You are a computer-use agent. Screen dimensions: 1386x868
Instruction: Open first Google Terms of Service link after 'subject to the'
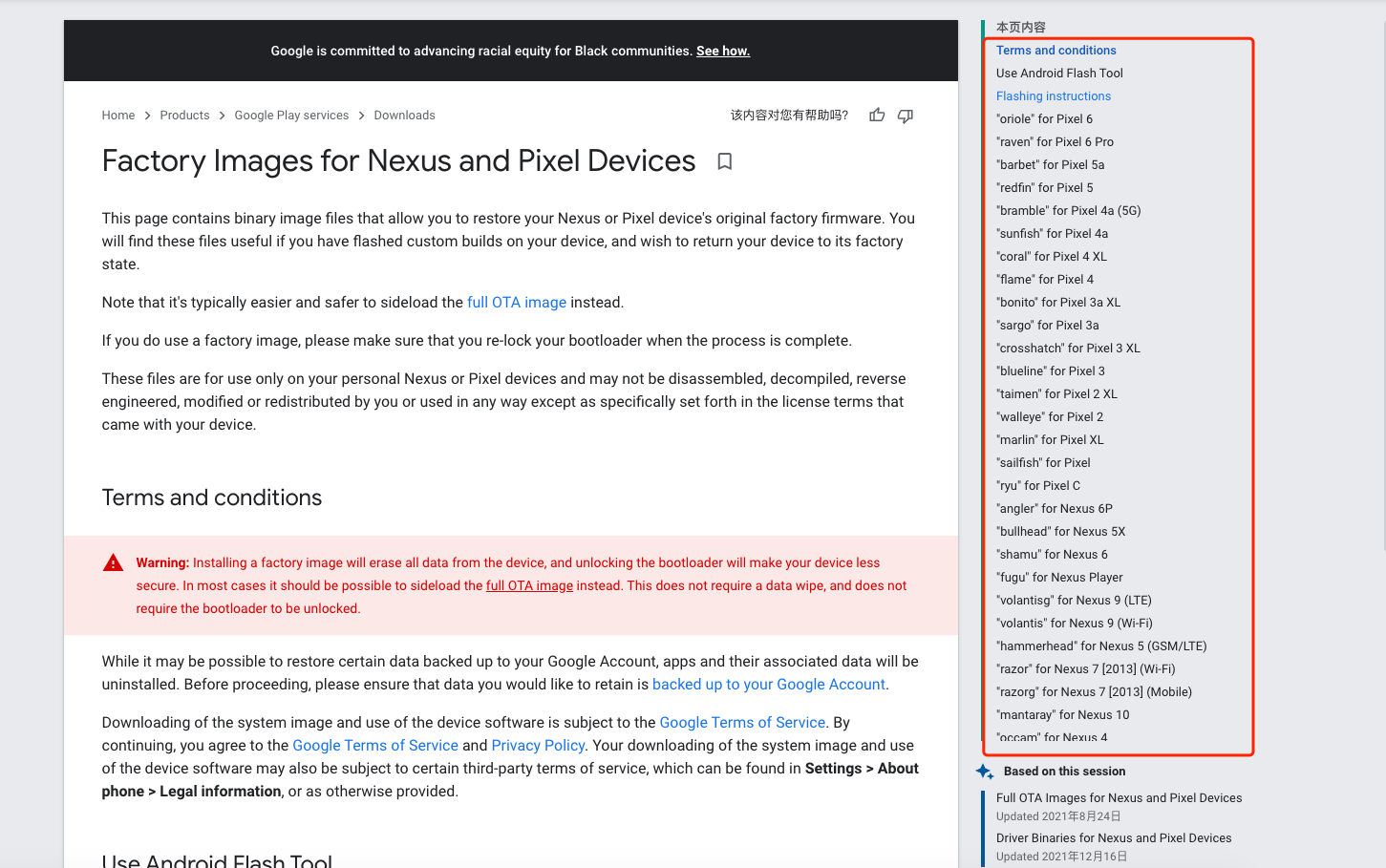point(742,723)
